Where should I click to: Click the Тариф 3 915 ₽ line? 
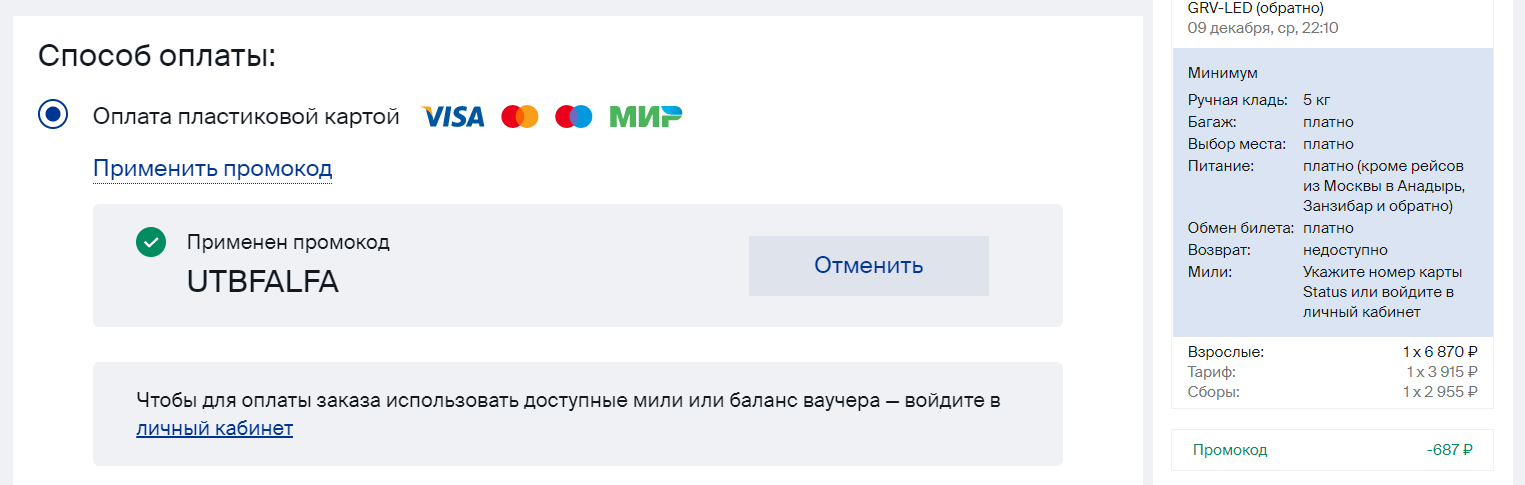pyautogui.click(x=1332, y=372)
